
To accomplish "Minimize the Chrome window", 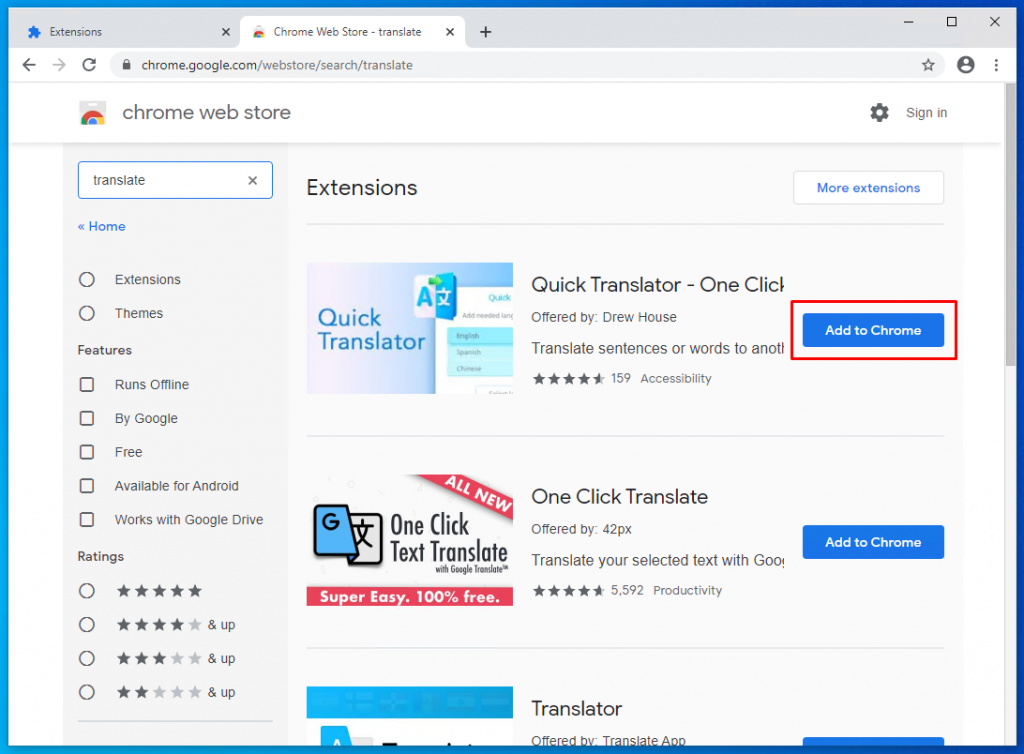I will pyautogui.click(x=908, y=22).
